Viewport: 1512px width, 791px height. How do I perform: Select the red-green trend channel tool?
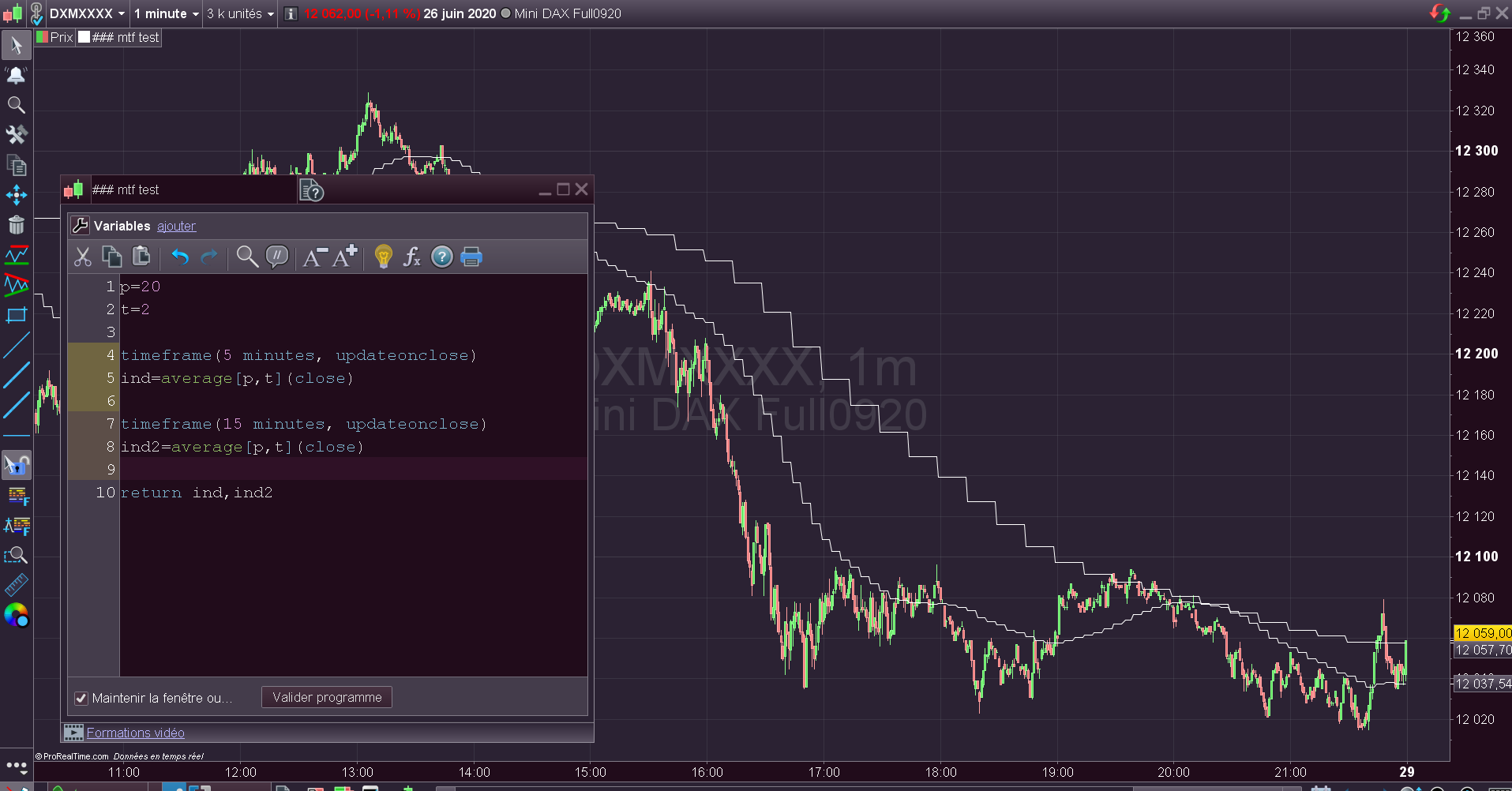(16, 285)
